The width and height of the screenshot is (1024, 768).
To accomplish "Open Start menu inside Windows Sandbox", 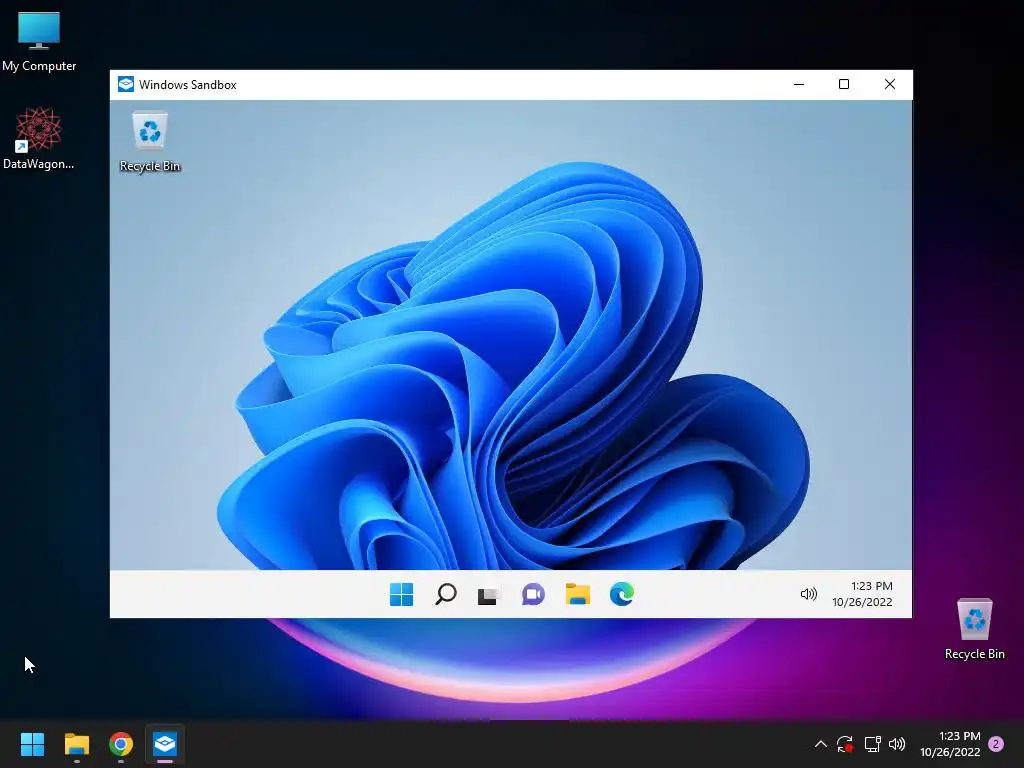I will click(401, 594).
